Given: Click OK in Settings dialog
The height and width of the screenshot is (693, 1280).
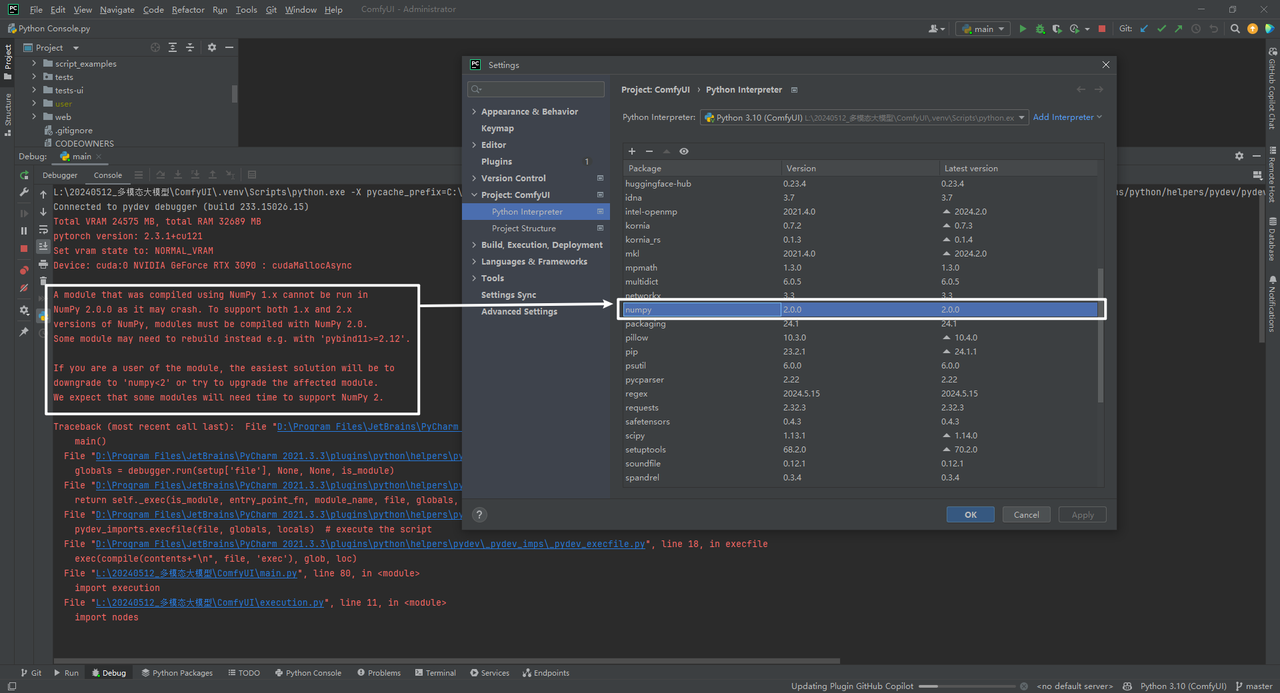Looking at the screenshot, I should pos(970,515).
